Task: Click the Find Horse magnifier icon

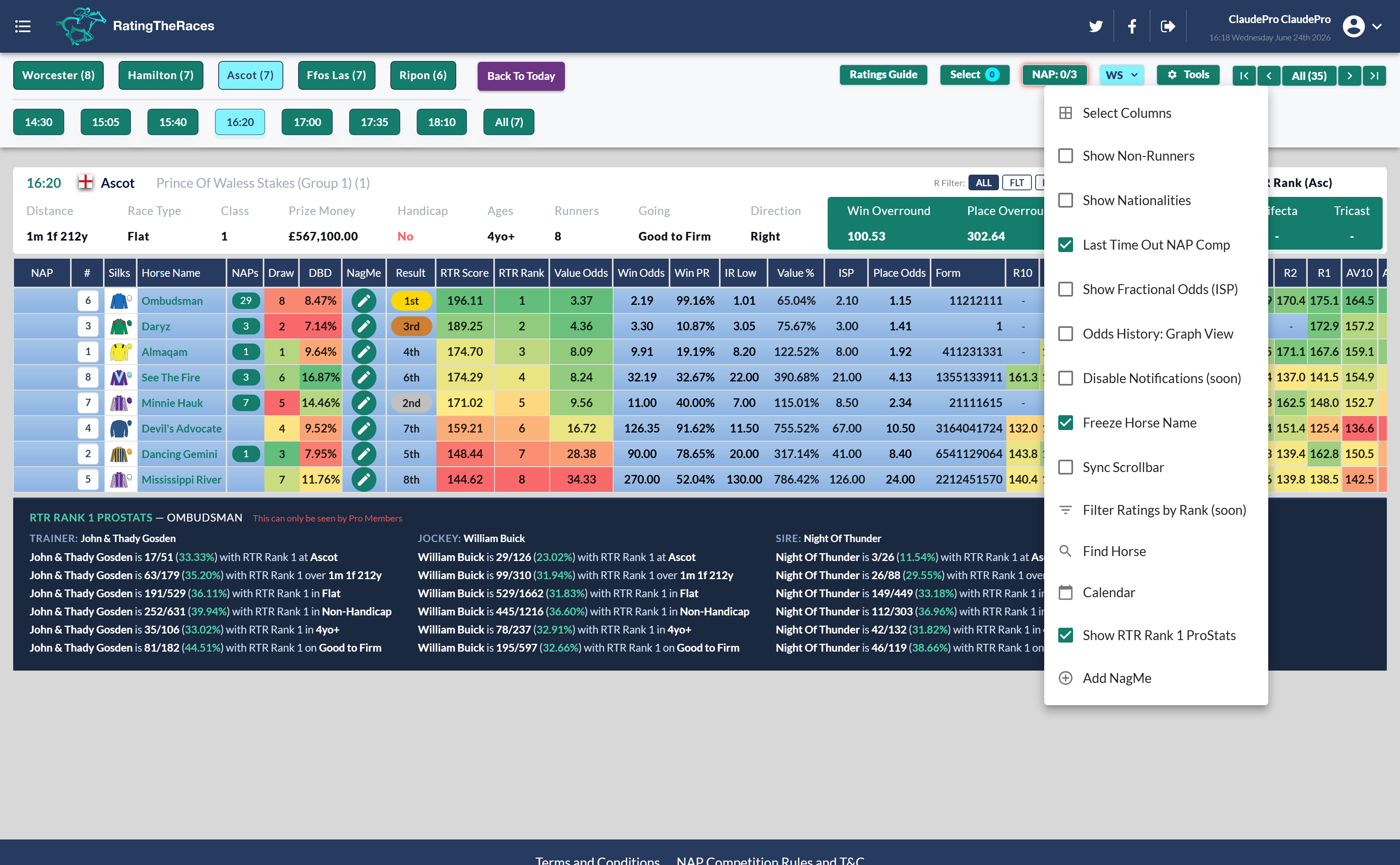Action: 1065,551
